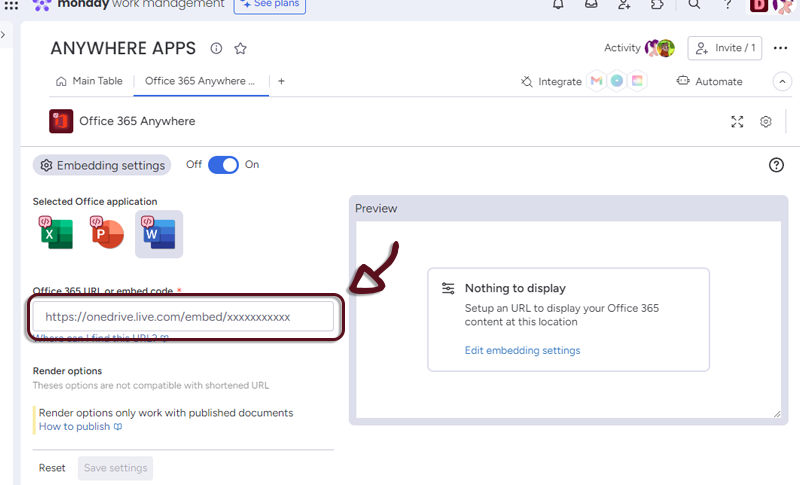
Task: Select the Excel application icon
Action: 56,233
